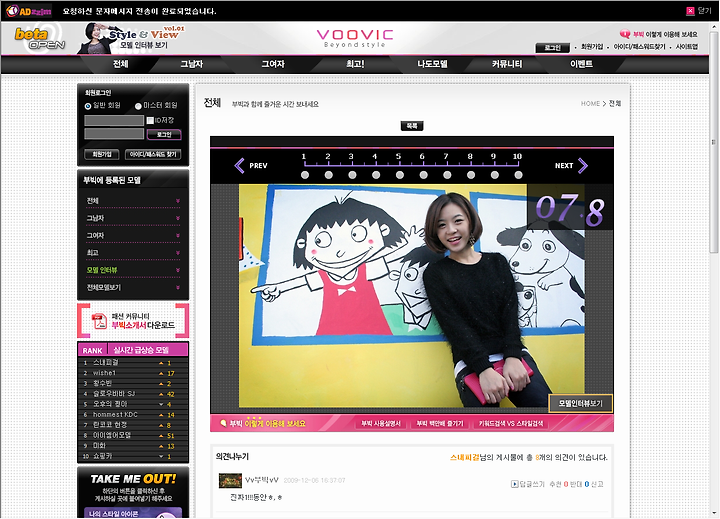The height and width of the screenshot is (519, 720).
Task: Click the up arrow beside rank change 51
Action: click(161, 435)
